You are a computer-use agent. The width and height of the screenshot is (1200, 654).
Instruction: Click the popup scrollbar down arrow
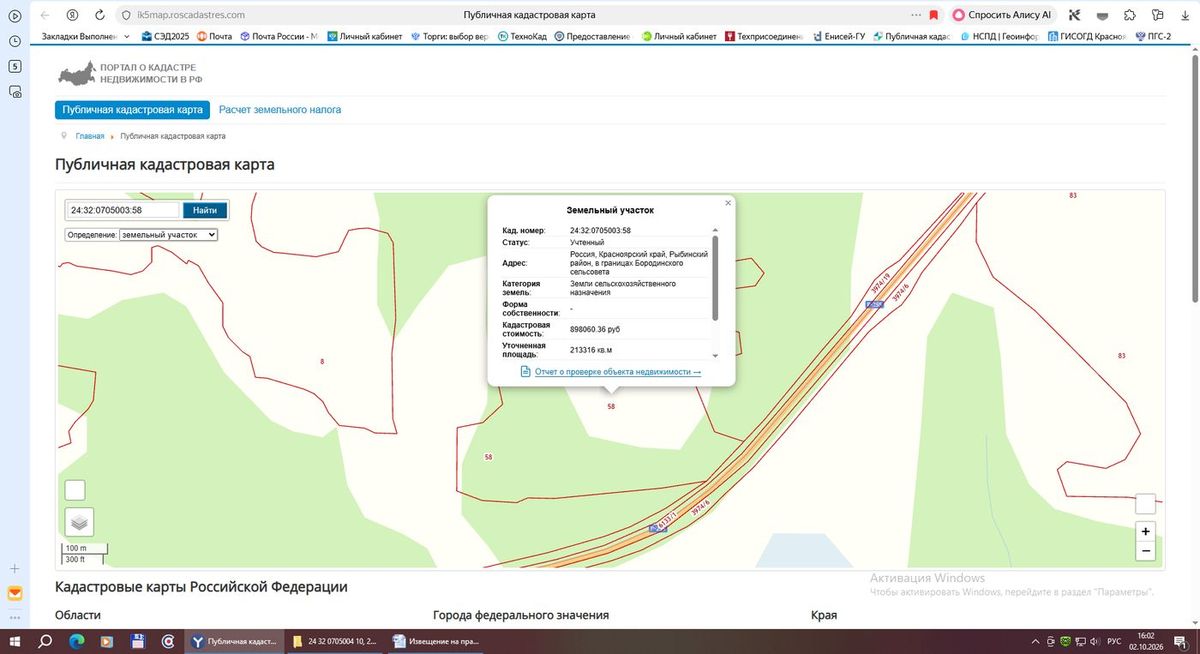tap(715, 355)
